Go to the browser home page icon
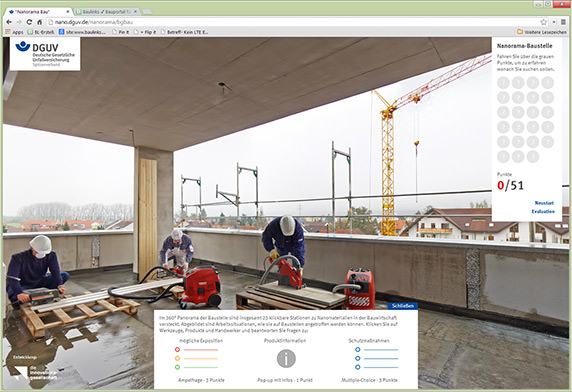Viewport: 572px width, 392px height. [39, 22]
